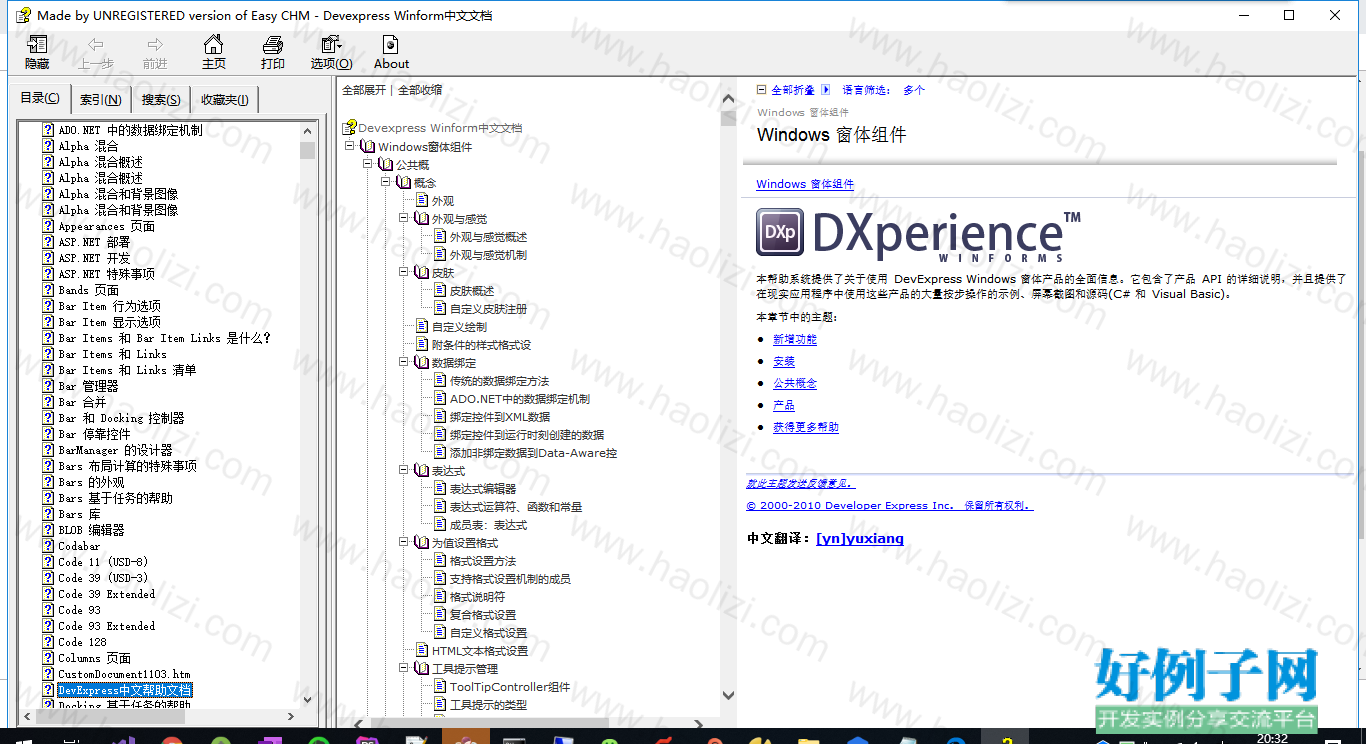The height and width of the screenshot is (744, 1366).
Task: Click book icon of Windows窗体组件 node
Action: 367,147
